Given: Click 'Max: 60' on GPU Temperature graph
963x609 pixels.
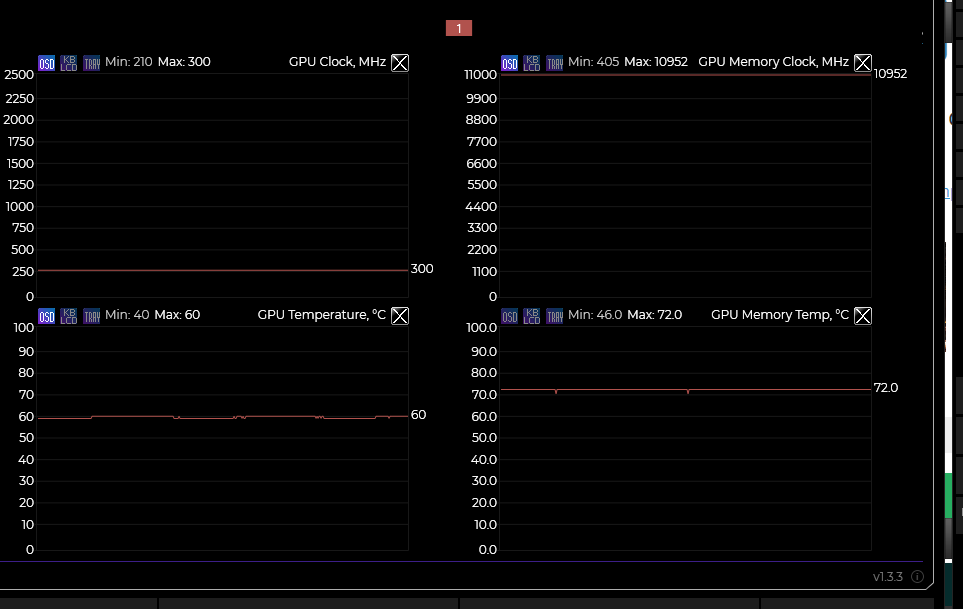Looking at the screenshot, I should coord(177,315).
